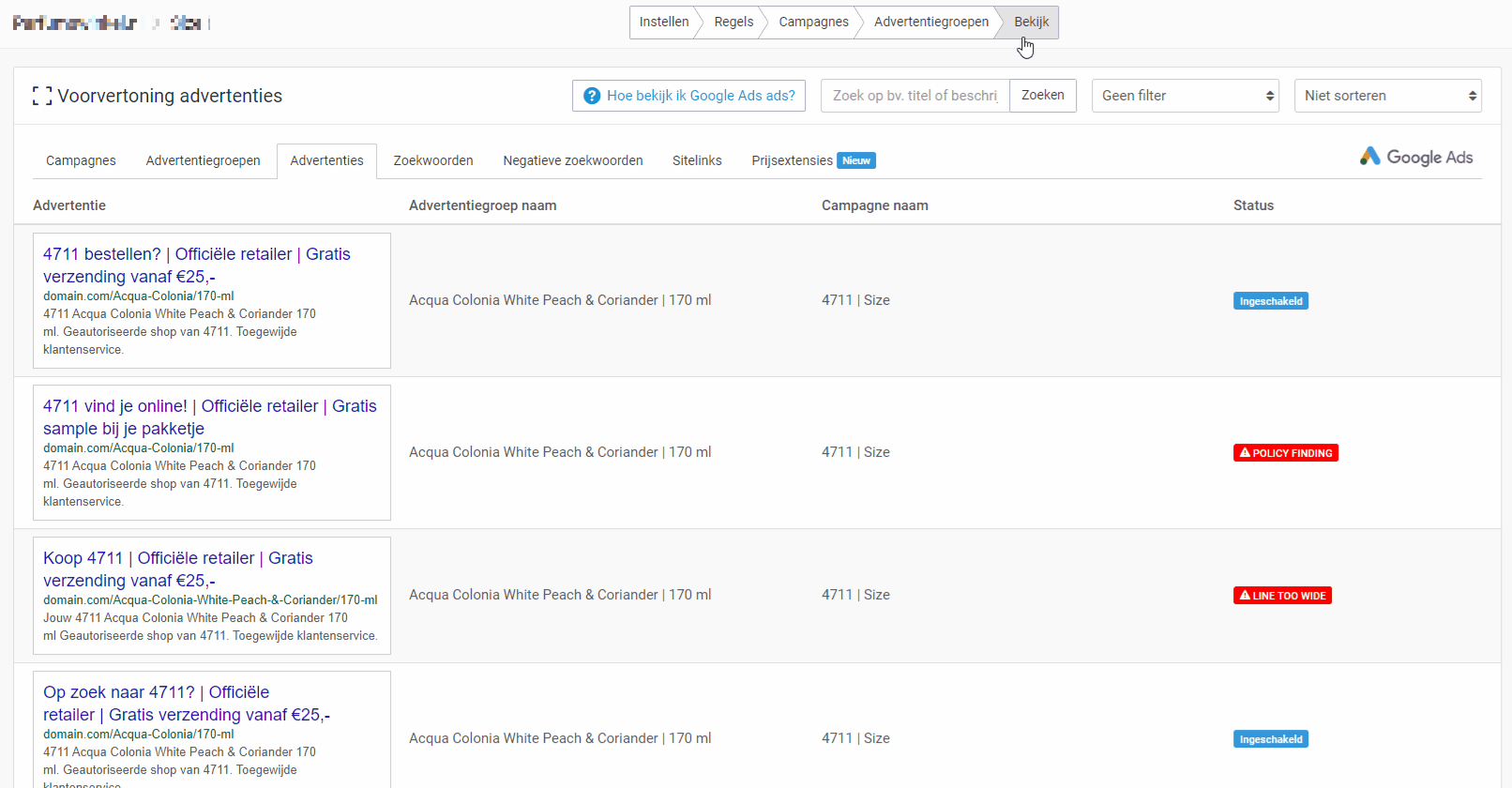Click the Campagne naam column header
Viewport: 1512px width, 788px height.
(x=875, y=205)
